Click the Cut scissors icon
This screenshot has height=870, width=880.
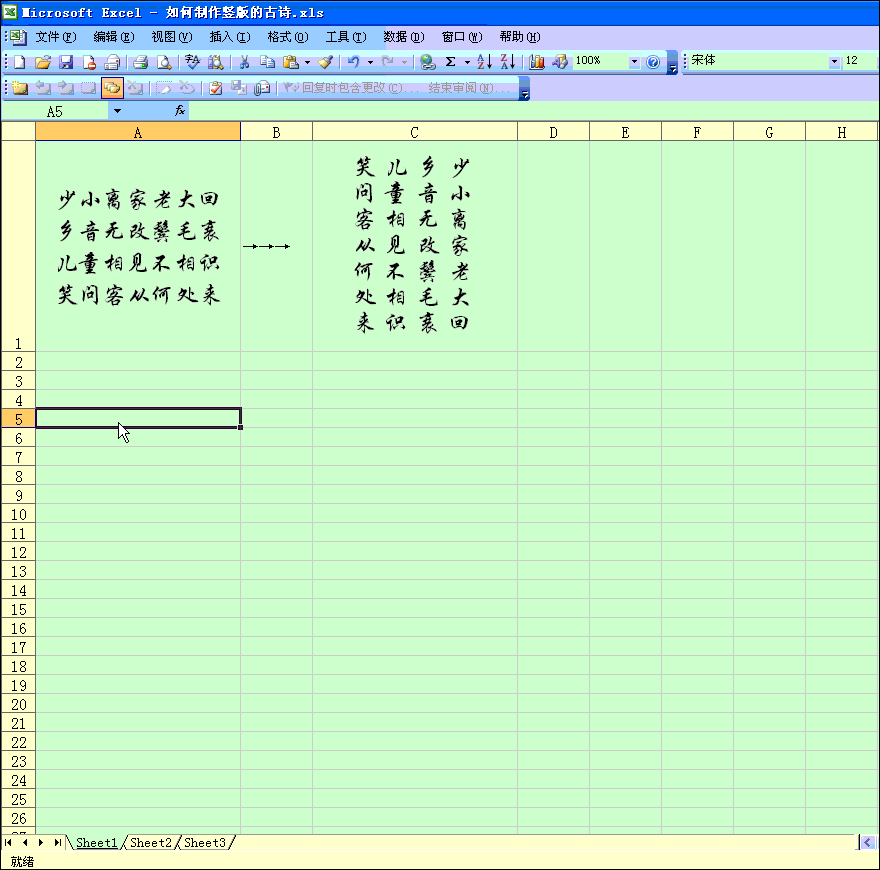click(243, 62)
